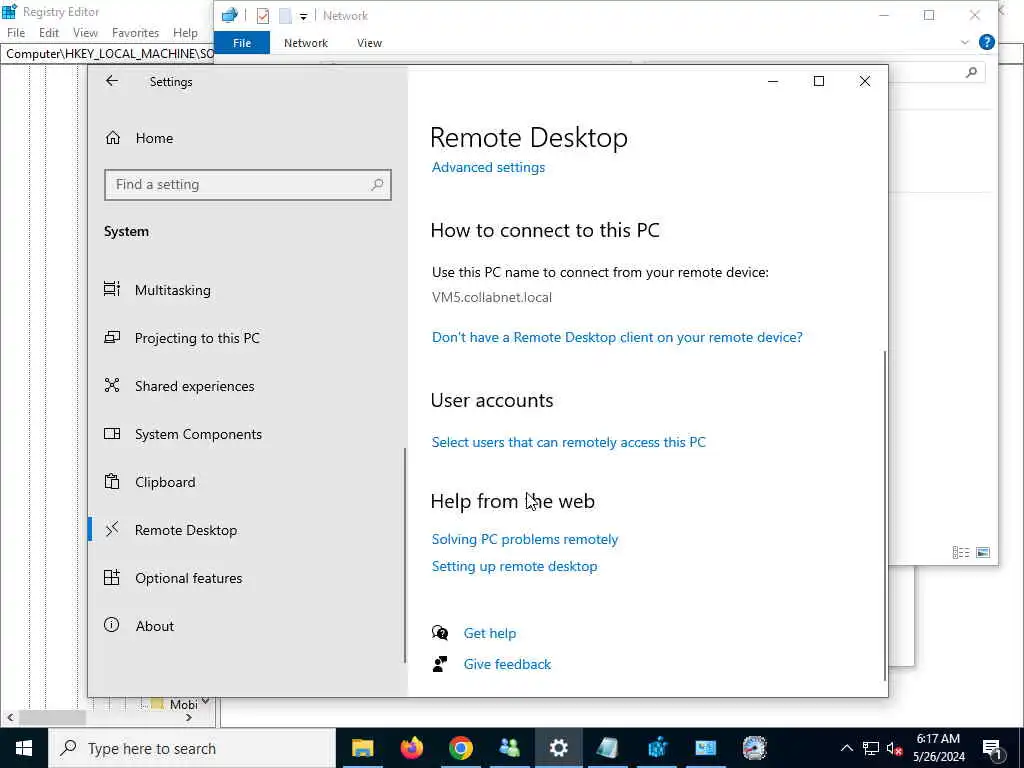Open Solving PC problems remotely link
Viewport: 1024px width, 768px height.
tap(524, 539)
